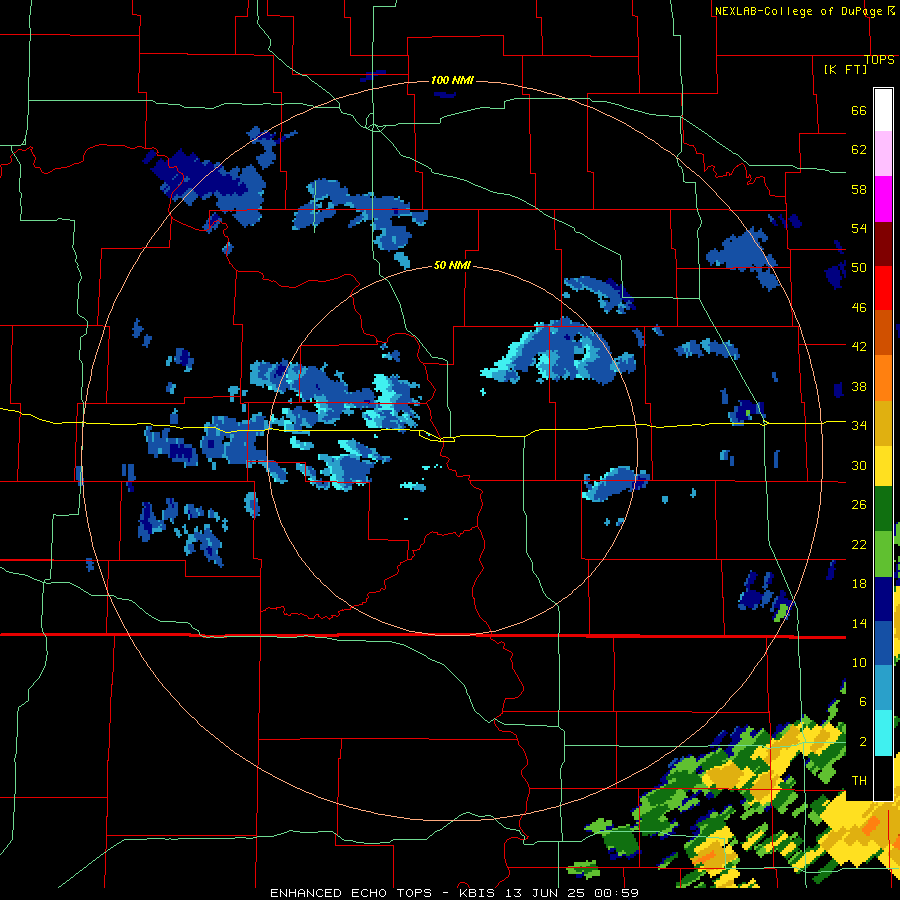Click the navy 18 kft legend swatch
Image resolution: width=900 pixels, height=900 pixels.
883,599
